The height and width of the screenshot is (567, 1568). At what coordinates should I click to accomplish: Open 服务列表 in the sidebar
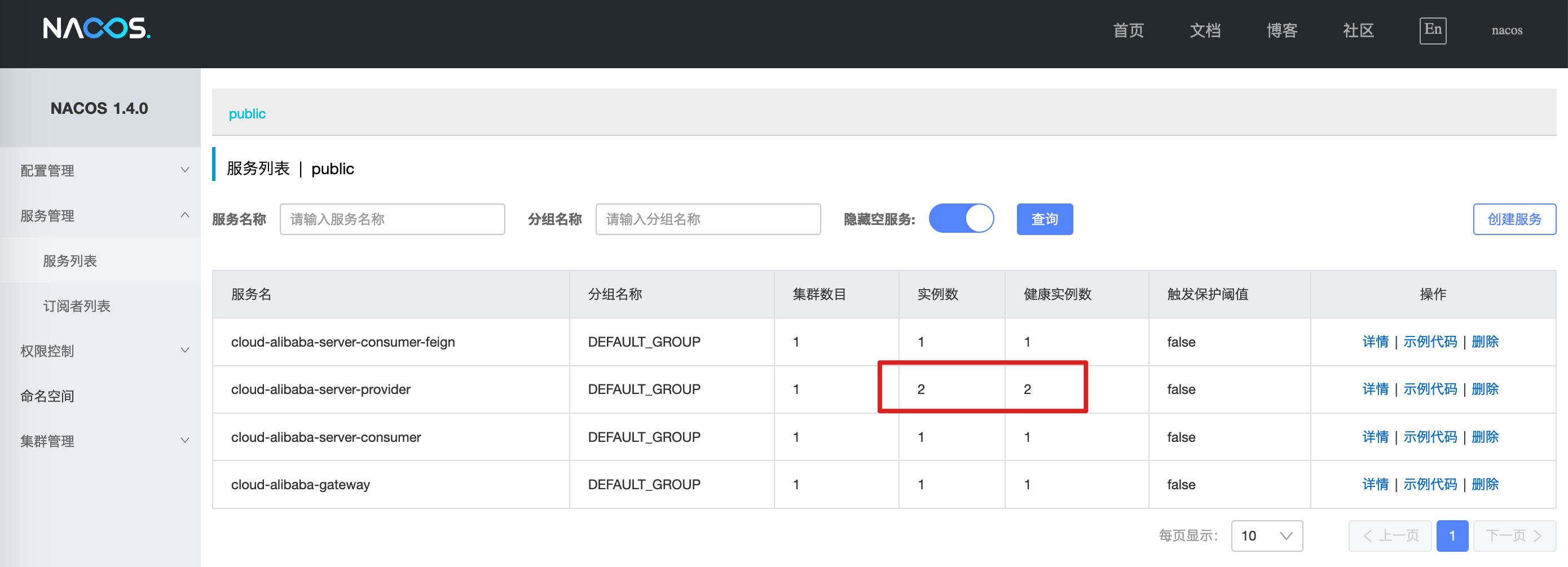tap(70, 260)
